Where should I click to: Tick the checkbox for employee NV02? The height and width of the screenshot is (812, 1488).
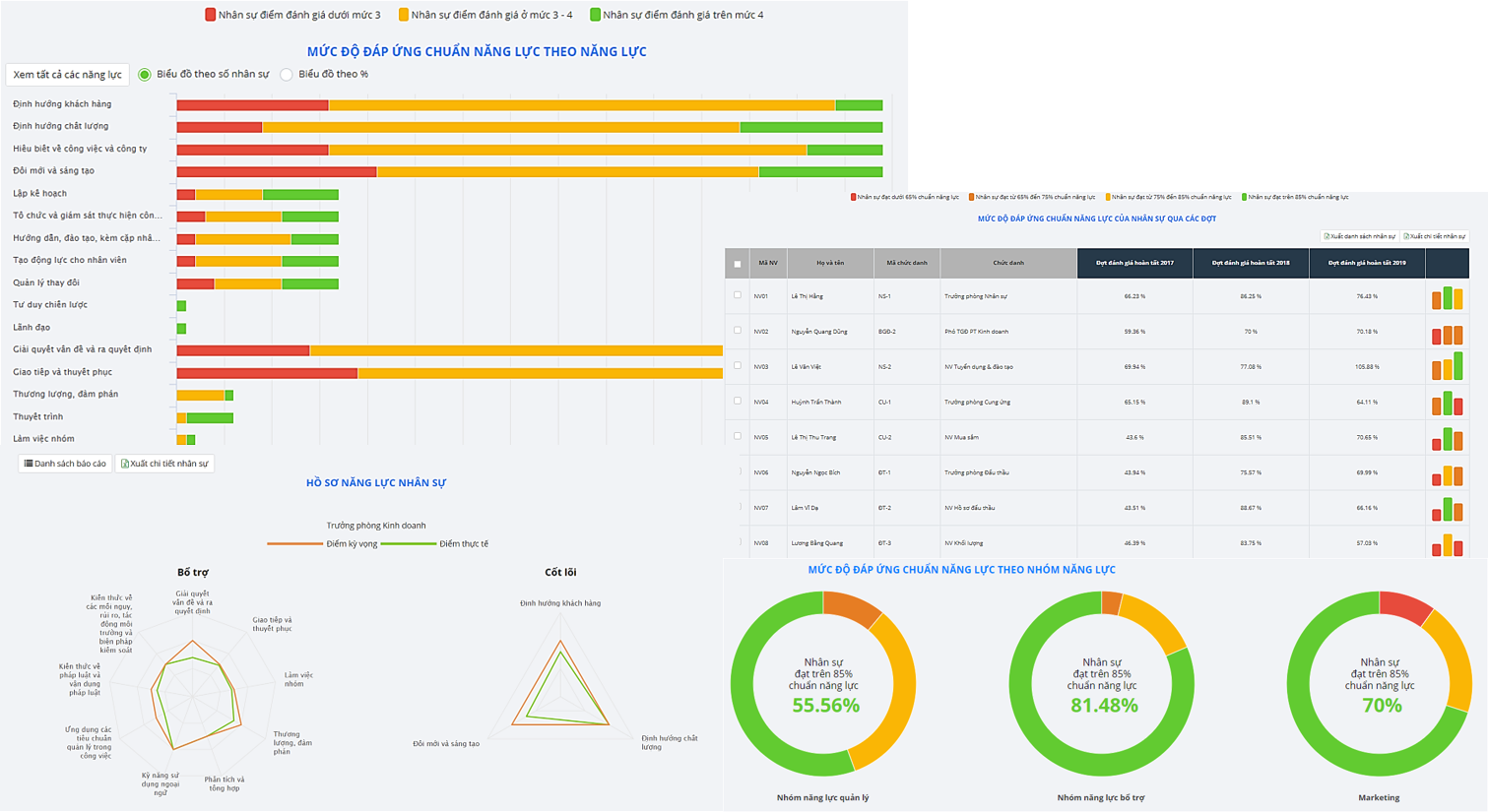click(738, 331)
